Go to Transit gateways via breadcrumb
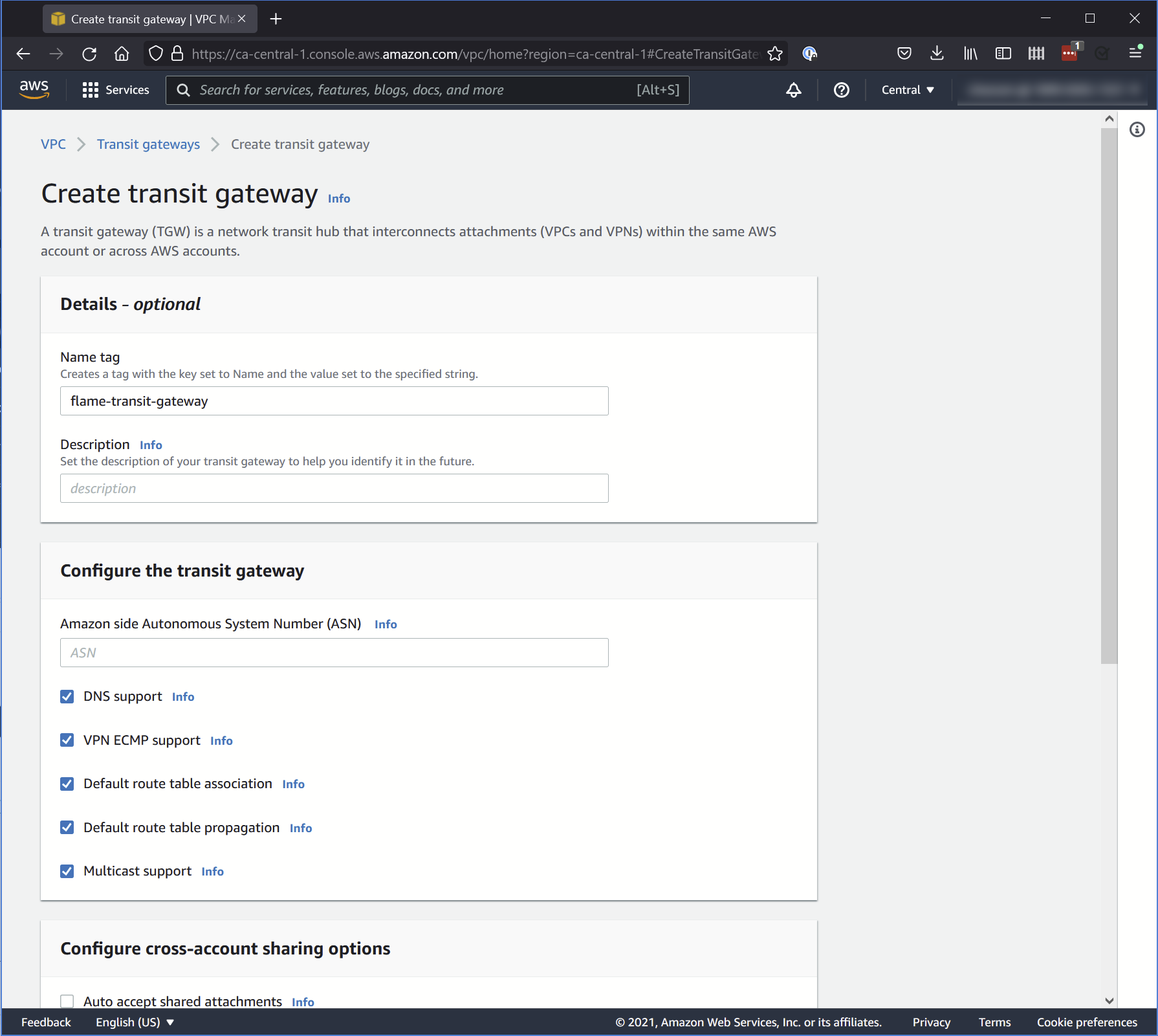 tap(147, 144)
